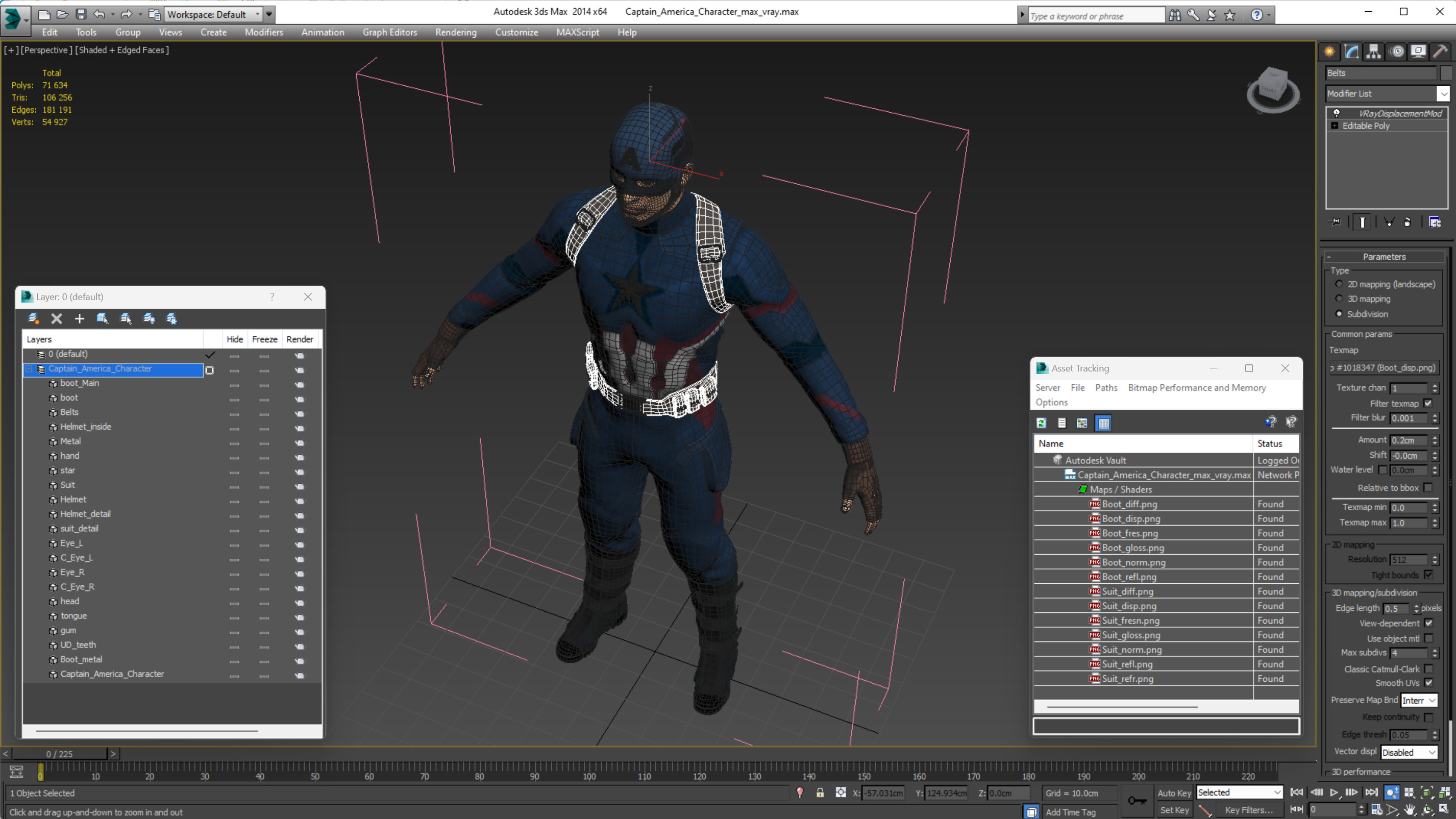Click time slider at frame 0 / 225
This screenshot has height=819, width=1456.
pyautogui.click(x=59, y=754)
